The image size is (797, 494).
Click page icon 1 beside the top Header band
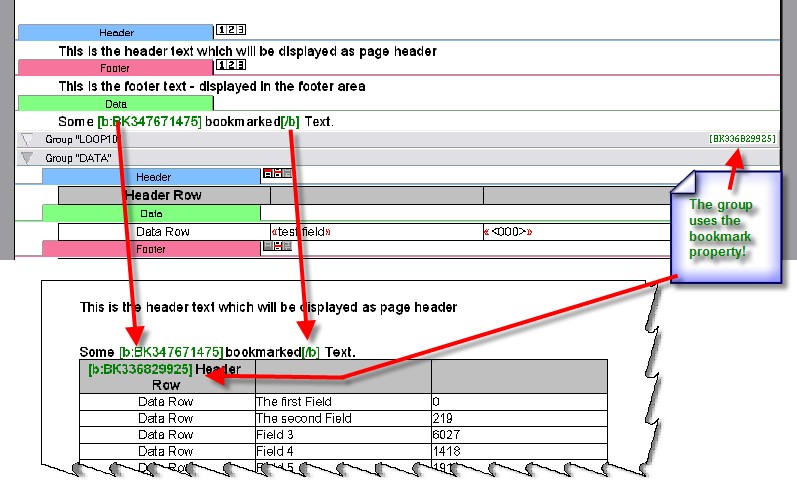[x=221, y=31]
